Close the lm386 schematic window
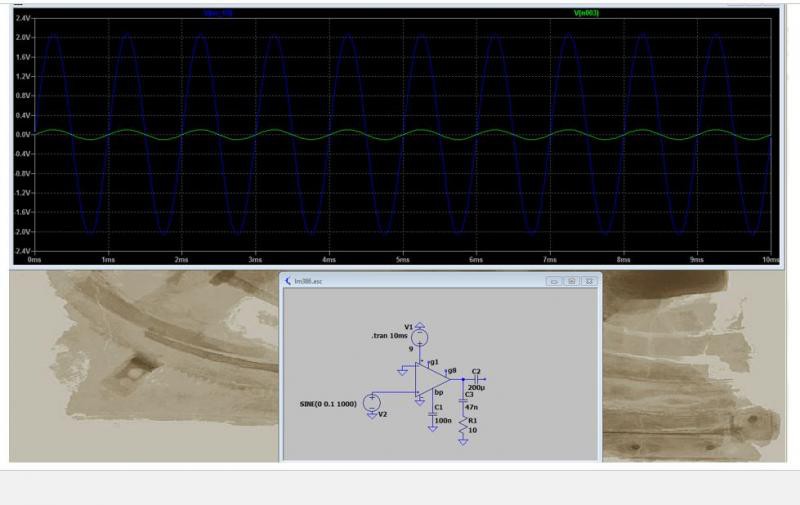This screenshot has height=505, width=800. coord(589,281)
